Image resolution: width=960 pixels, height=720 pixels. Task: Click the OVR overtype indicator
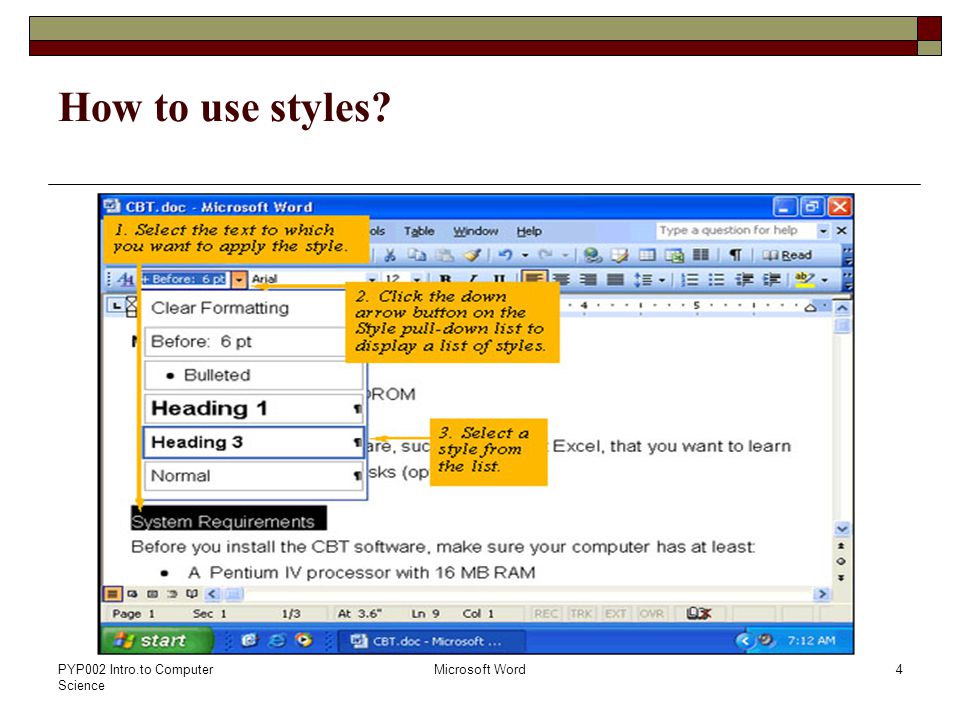(651, 613)
